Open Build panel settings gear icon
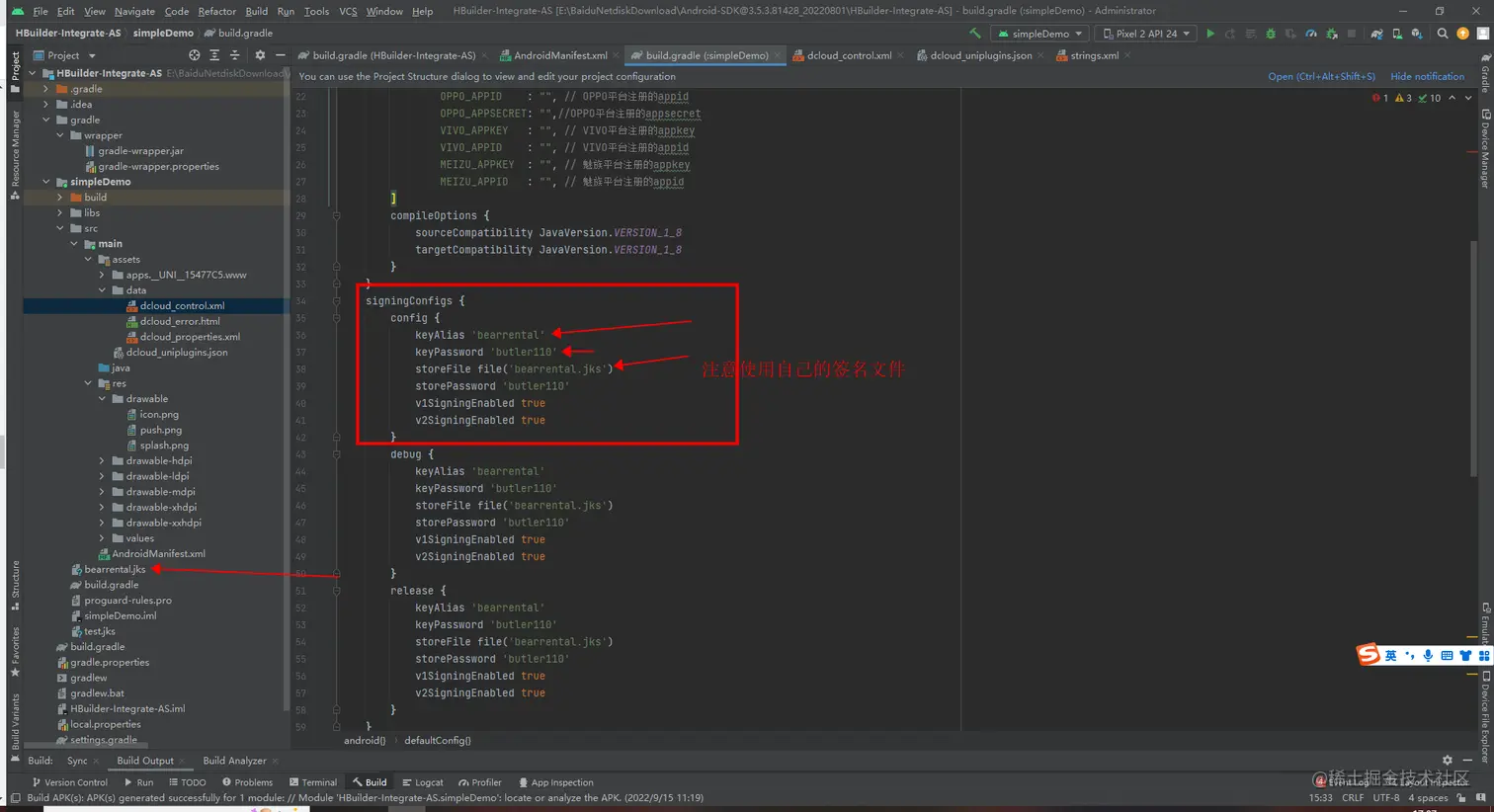This screenshot has width=1494, height=812. click(x=1448, y=760)
